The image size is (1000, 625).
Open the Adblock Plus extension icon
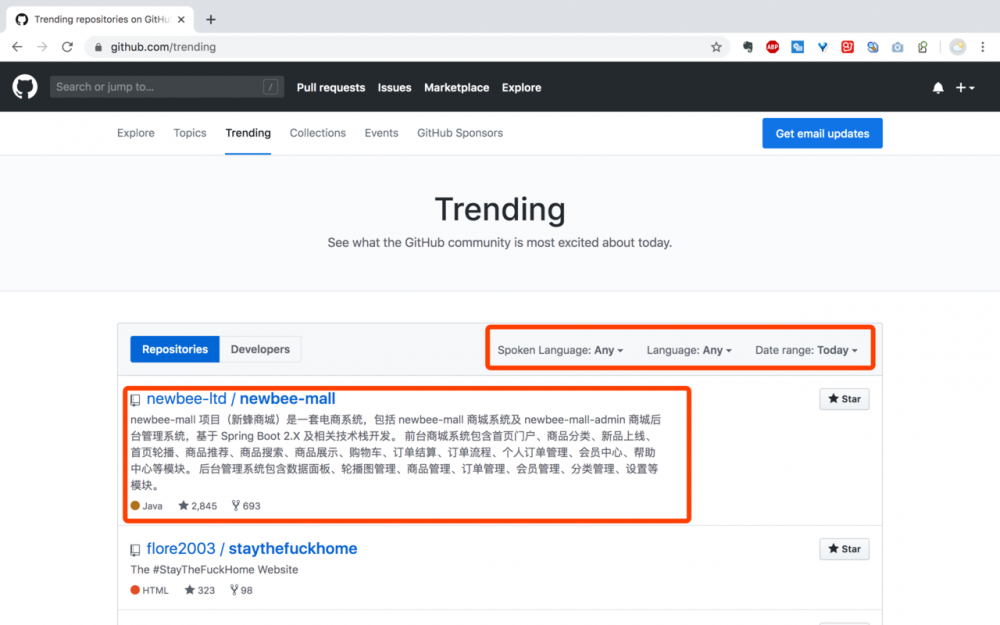click(x=772, y=46)
